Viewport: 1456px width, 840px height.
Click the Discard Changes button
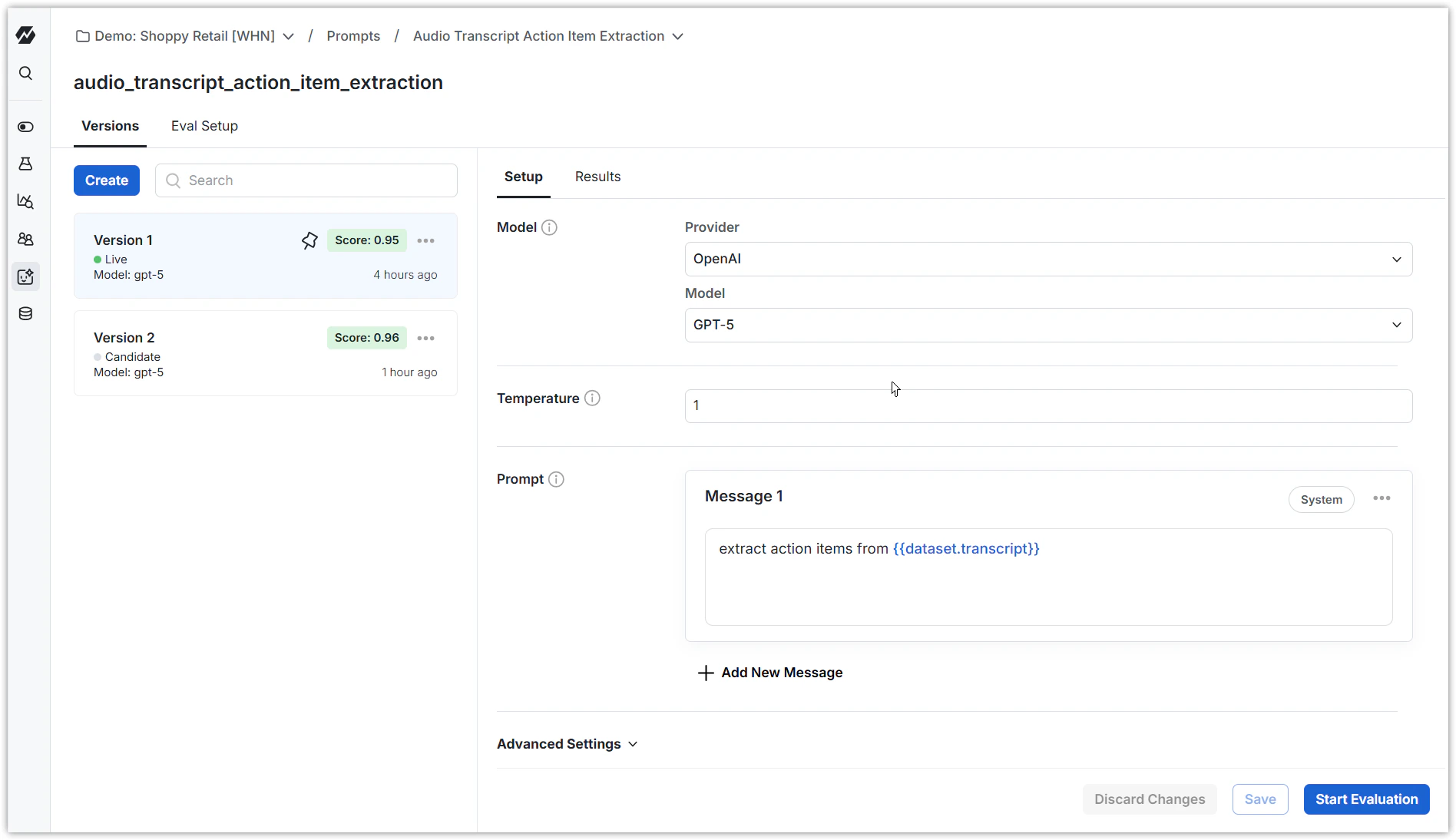(1150, 799)
